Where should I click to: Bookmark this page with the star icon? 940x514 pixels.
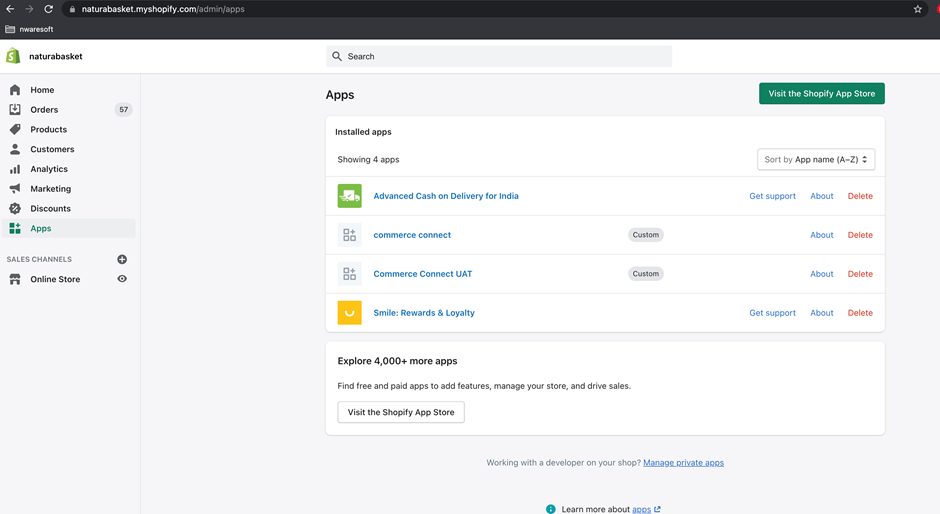pos(917,9)
